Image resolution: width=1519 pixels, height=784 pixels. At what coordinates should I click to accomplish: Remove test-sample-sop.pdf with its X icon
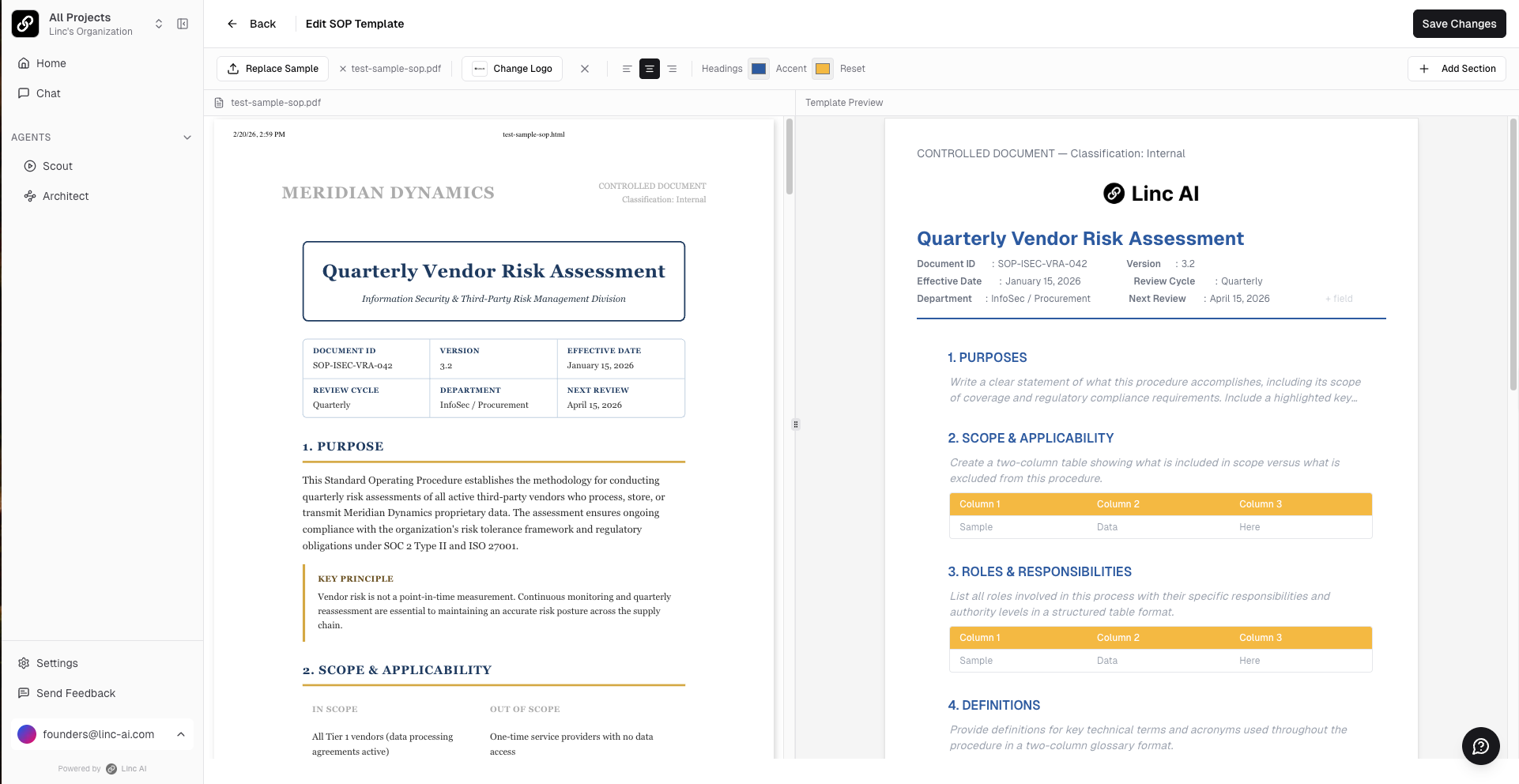[343, 69]
